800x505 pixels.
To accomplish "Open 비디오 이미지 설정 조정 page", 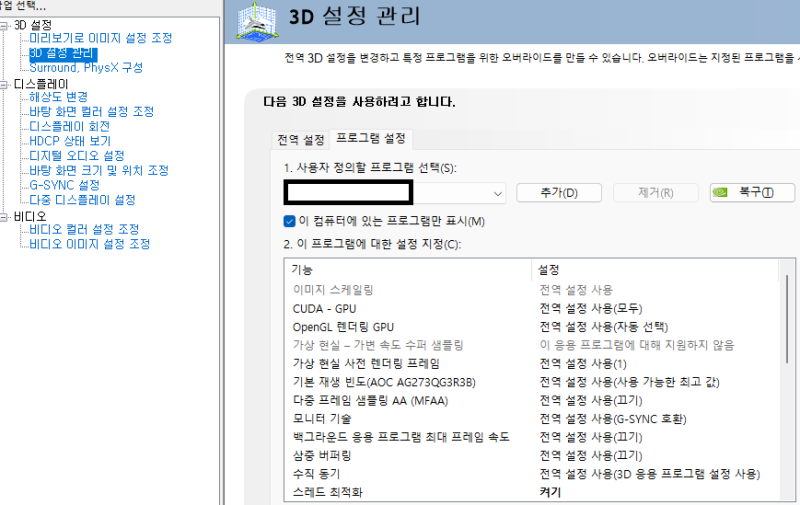I will pos(89,244).
